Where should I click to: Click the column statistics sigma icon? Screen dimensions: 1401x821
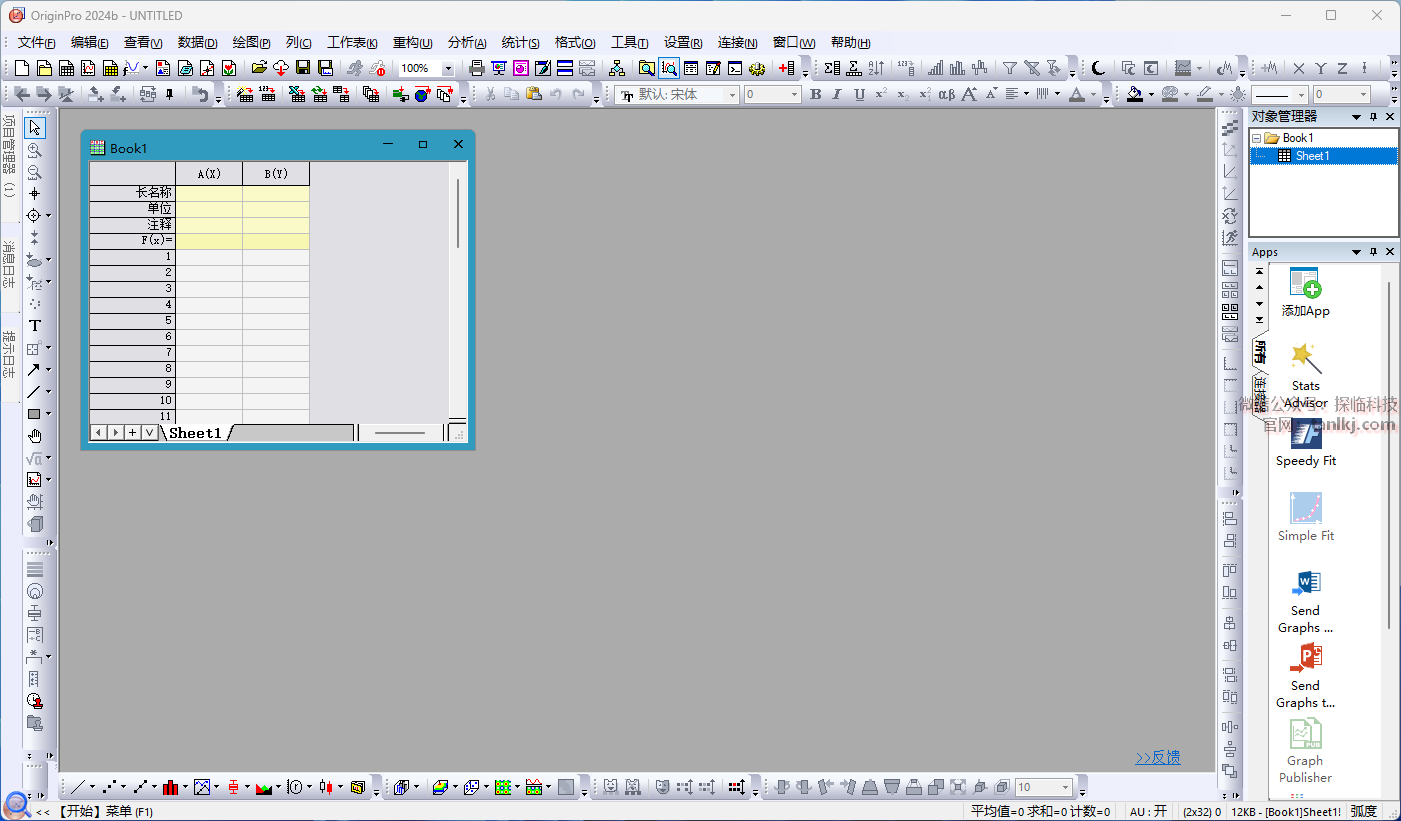coord(832,68)
